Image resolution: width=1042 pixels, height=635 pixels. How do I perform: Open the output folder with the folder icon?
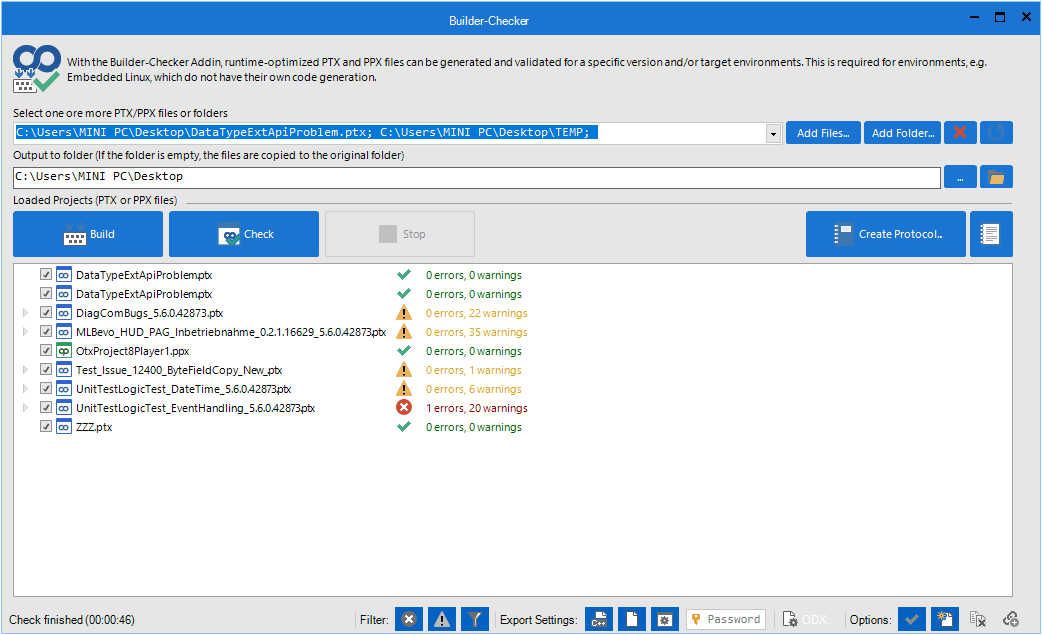(x=996, y=177)
